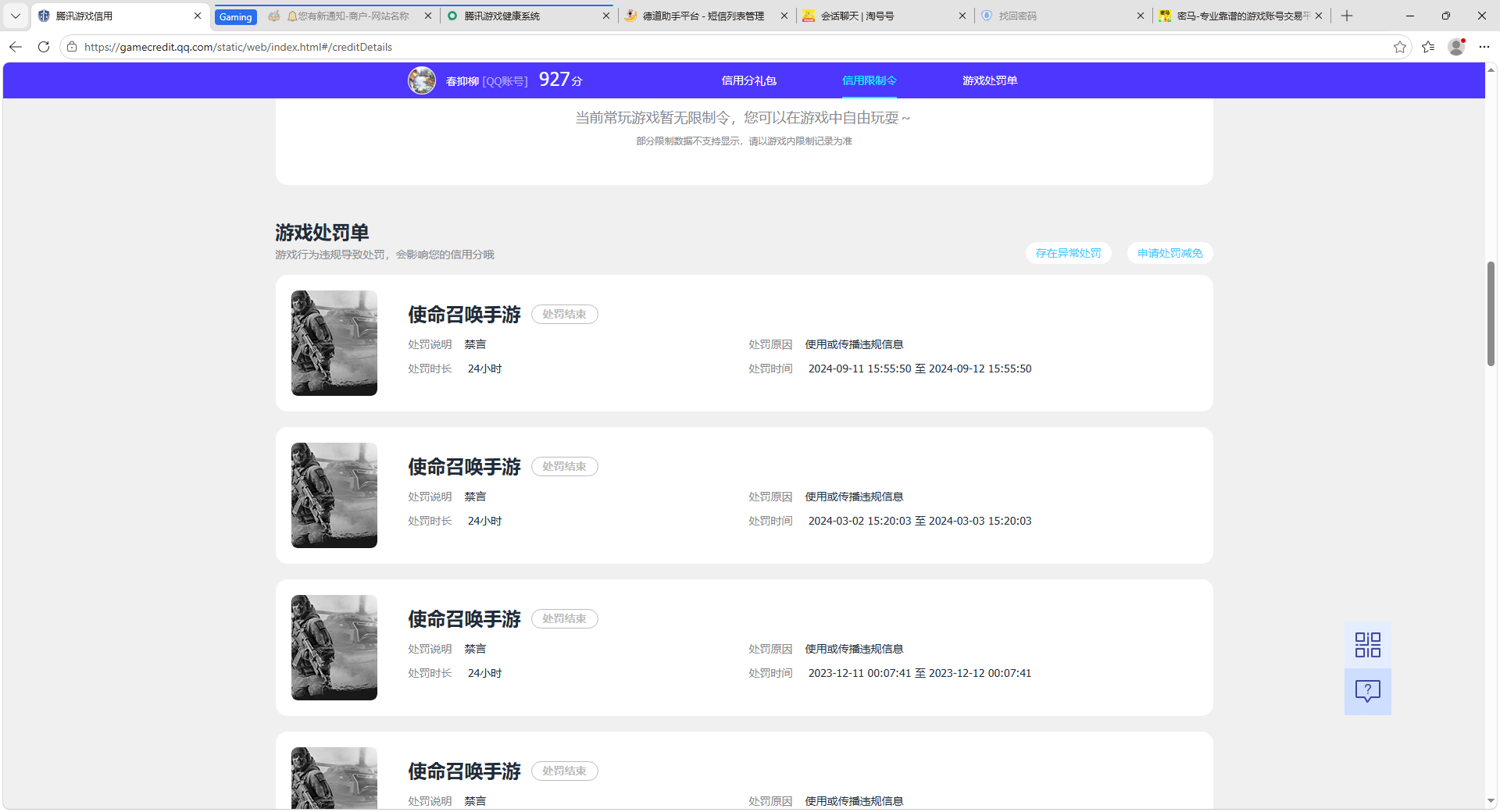Select the 2024-03-02 15:20:03 penalty time text
Image resolution: width=1500 pixels, height=812 pixels.
coord(920,521)
